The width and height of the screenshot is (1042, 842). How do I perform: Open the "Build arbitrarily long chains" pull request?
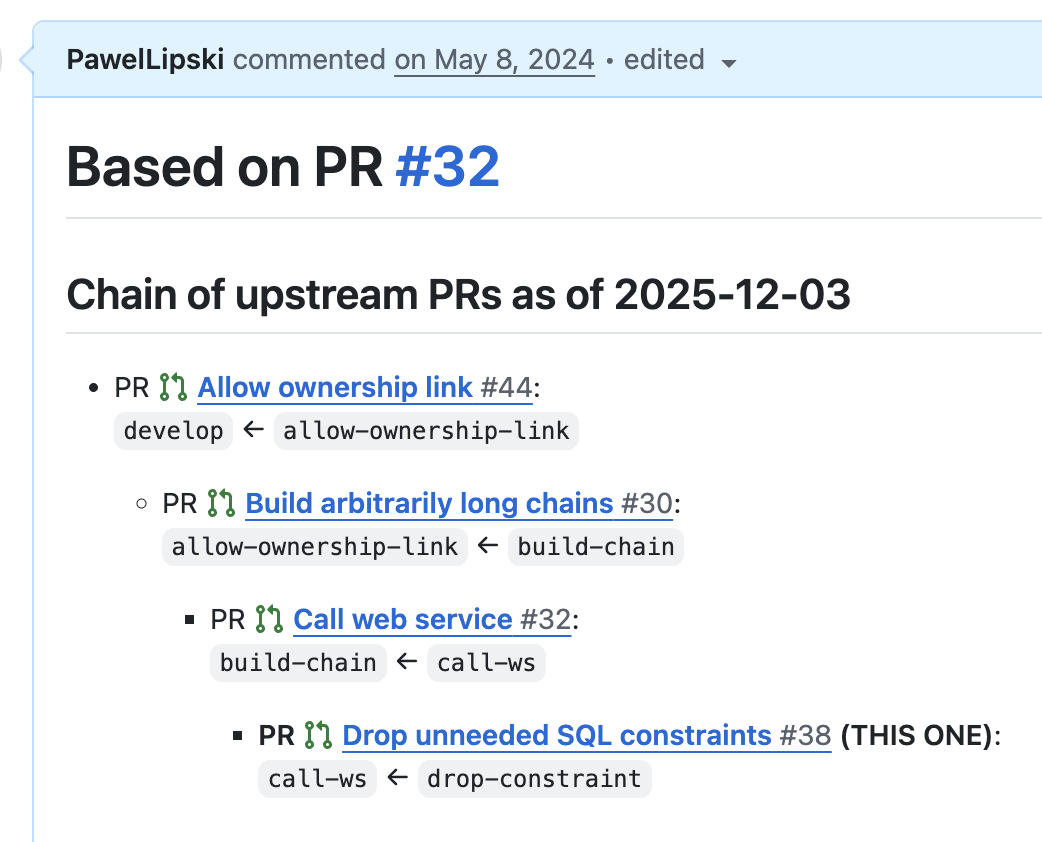(431, 503)
